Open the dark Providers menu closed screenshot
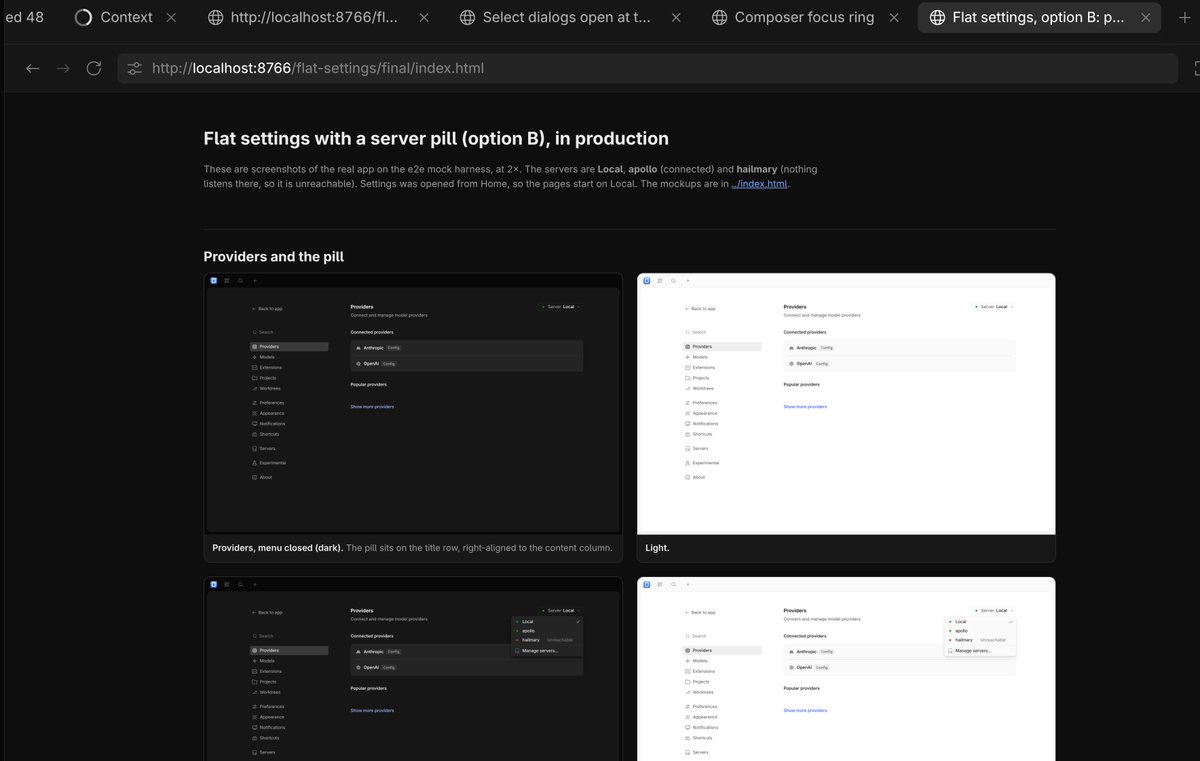The width and height of the screenshot is (1200, 761). coord(413,403)
